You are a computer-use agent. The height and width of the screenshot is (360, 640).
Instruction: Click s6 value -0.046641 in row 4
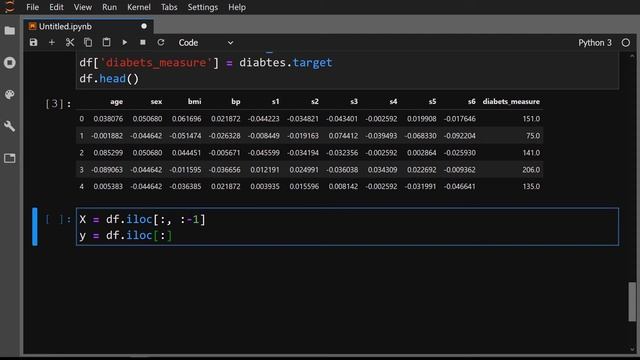[x=460, y=187]
